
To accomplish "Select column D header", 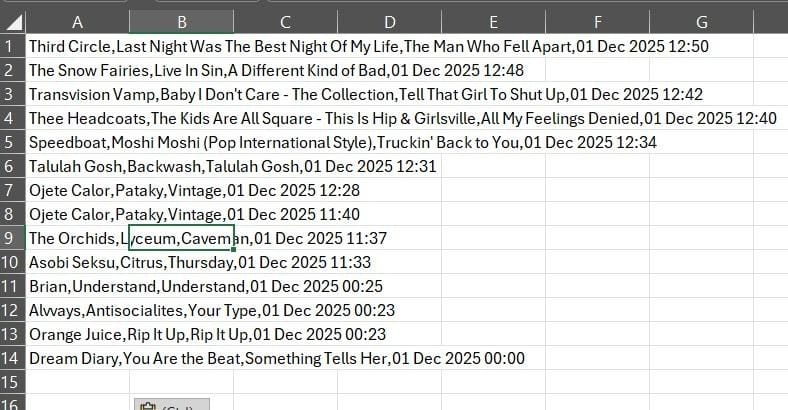I will (389, 21).
